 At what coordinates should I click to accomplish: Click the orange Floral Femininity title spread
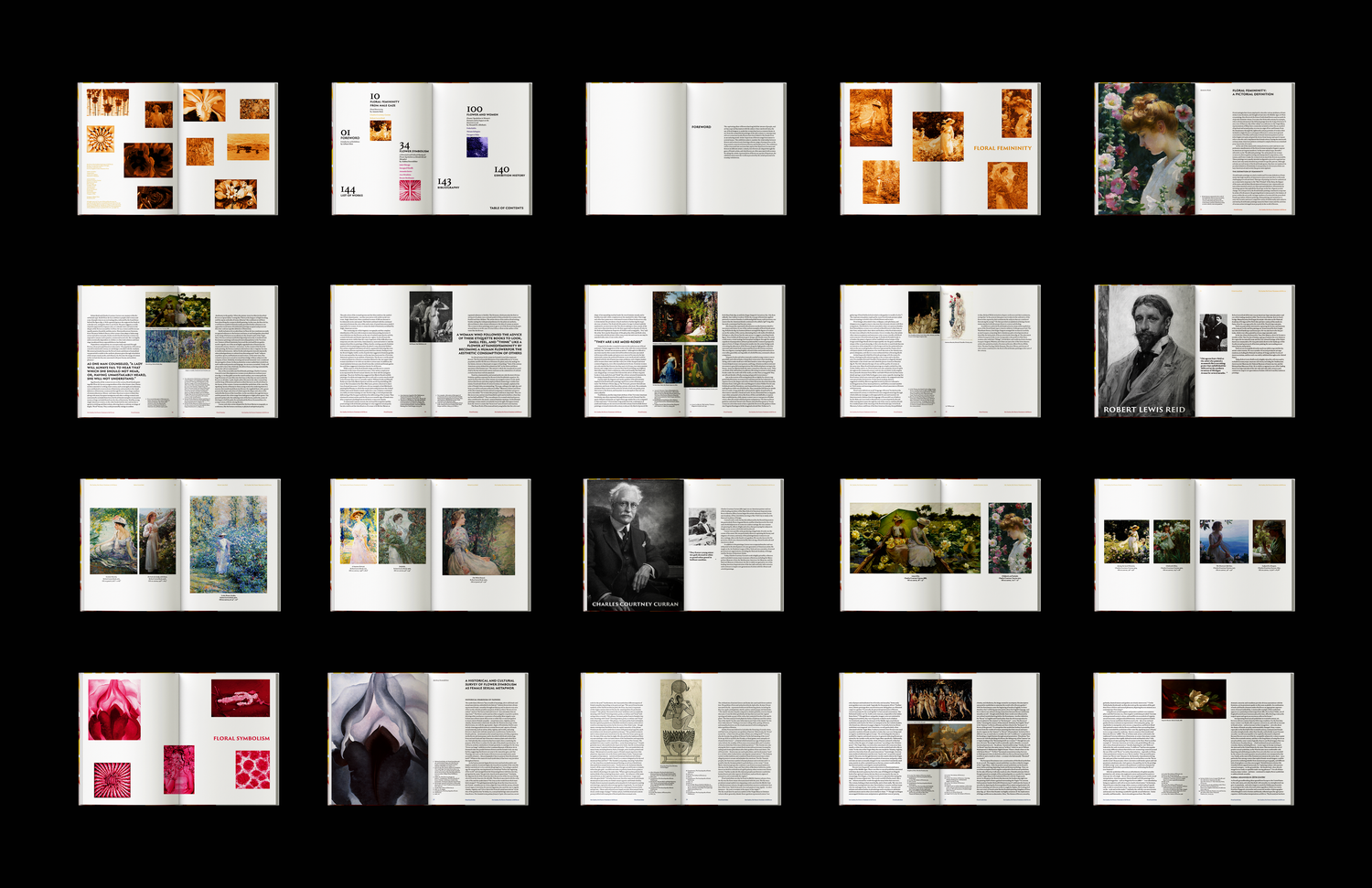[x=939, y=149]
